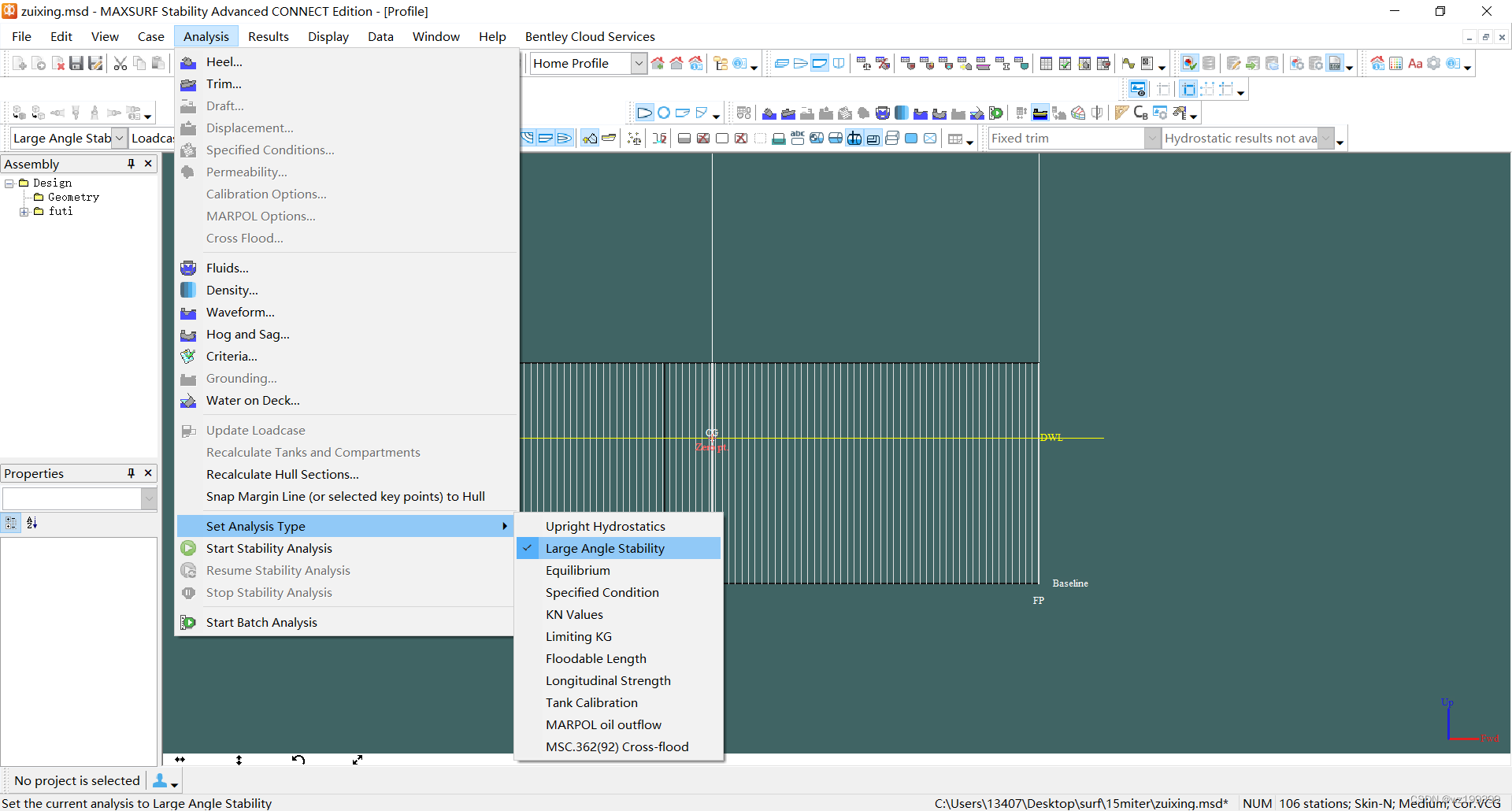This screenshot has height=811, width=1512.
Task: Open the Home Profile view dropdown
Action: click(639, 64)
